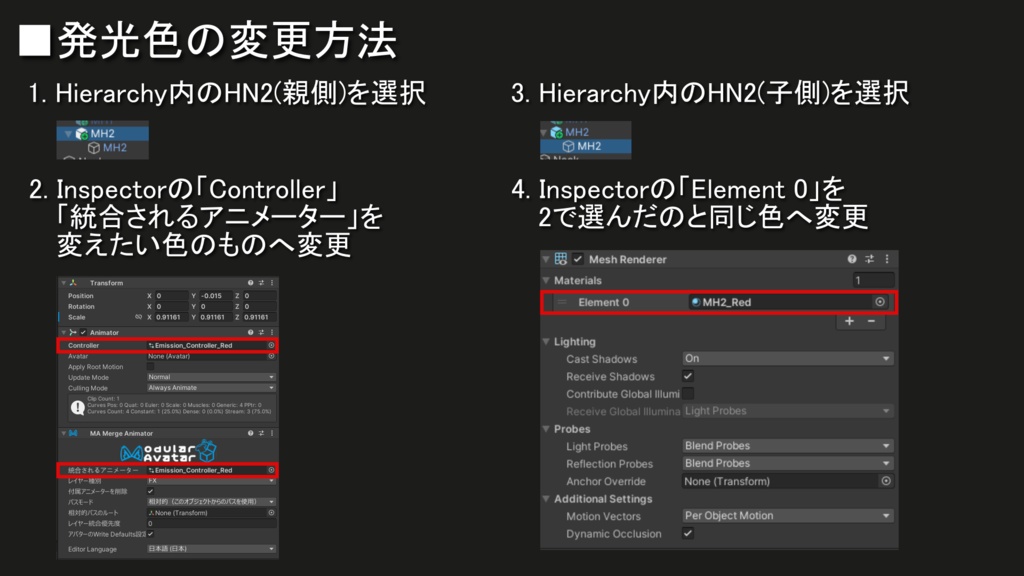
Task: Disable the Mesh Renderer component checkbox
Action: click(578, 259)
